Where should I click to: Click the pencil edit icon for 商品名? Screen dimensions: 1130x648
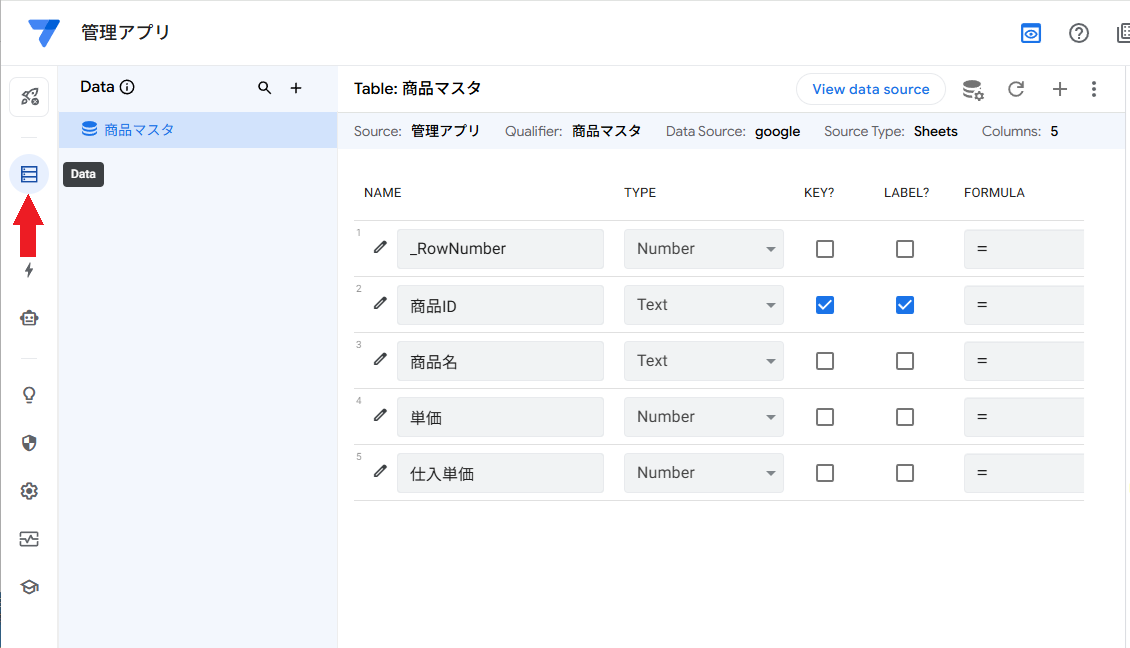click(x=380, y=359)
